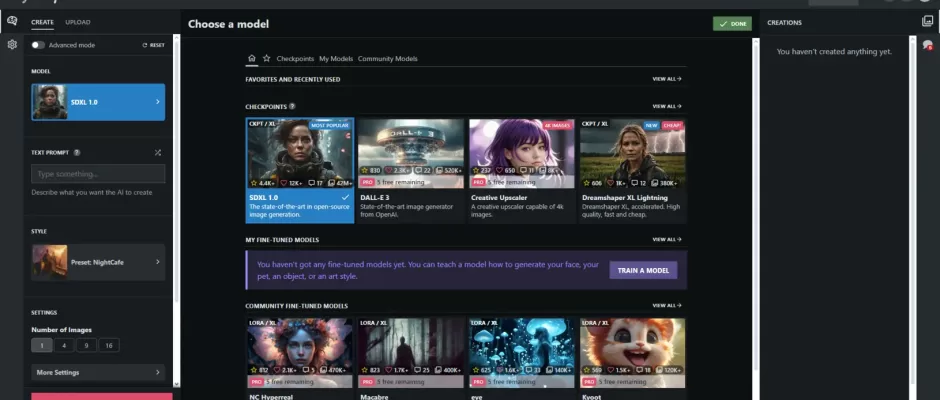Click the Creations panel heading
Image resolution: width=940 pixels, height=400 pixels.
(784, 23)
